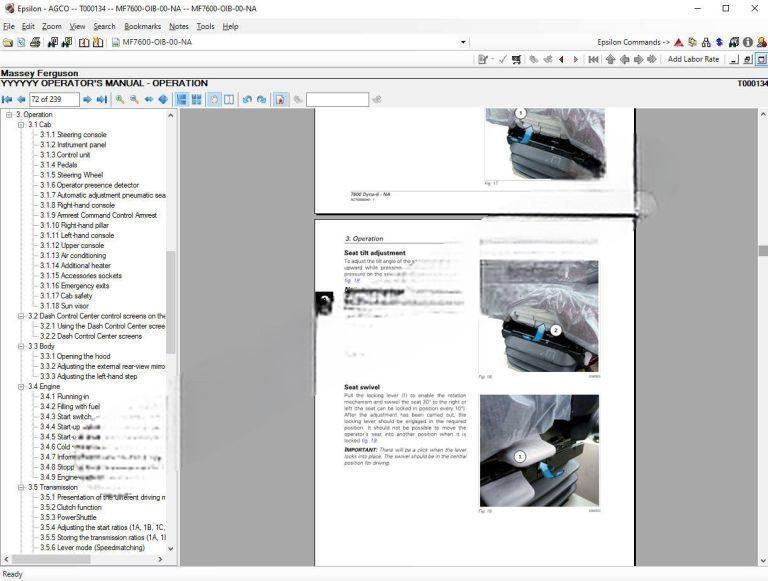The height and width of the screenshot is (581, 768).
Task: Click the tree panel vertical scrollbar thumb
Action: [x=170, y=302]
